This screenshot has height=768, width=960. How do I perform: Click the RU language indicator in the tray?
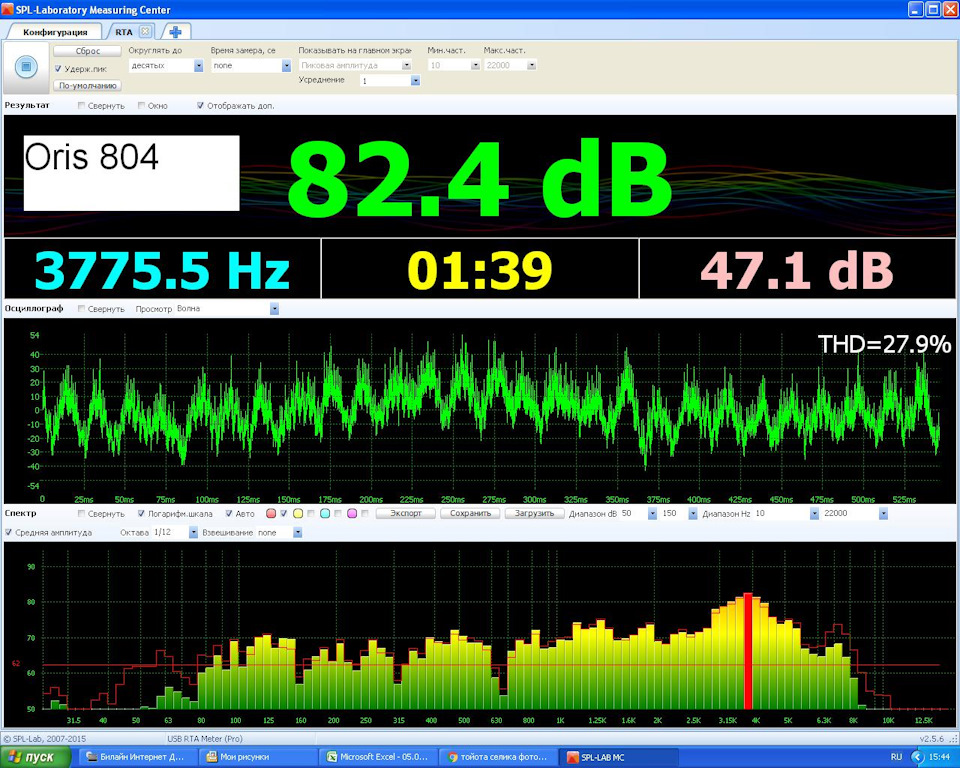pos(896,757)
